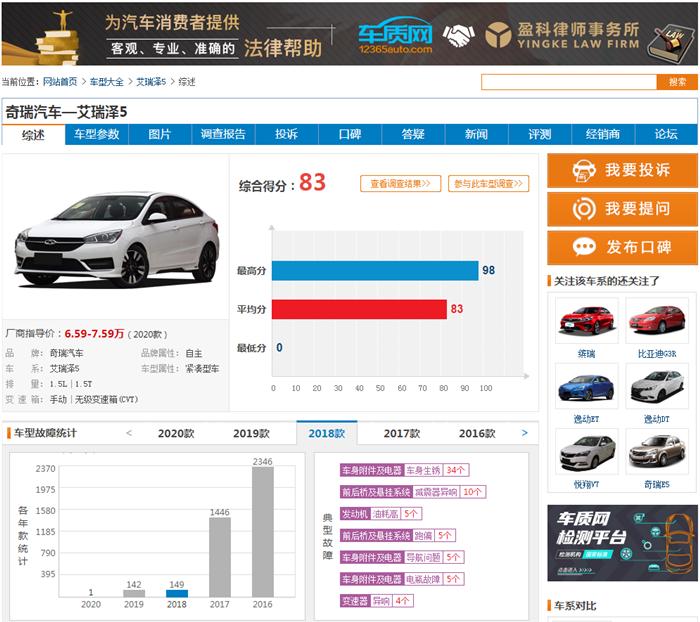
Task: Click the 减震器异响 10个 fault tag
Action: [413, 492]
